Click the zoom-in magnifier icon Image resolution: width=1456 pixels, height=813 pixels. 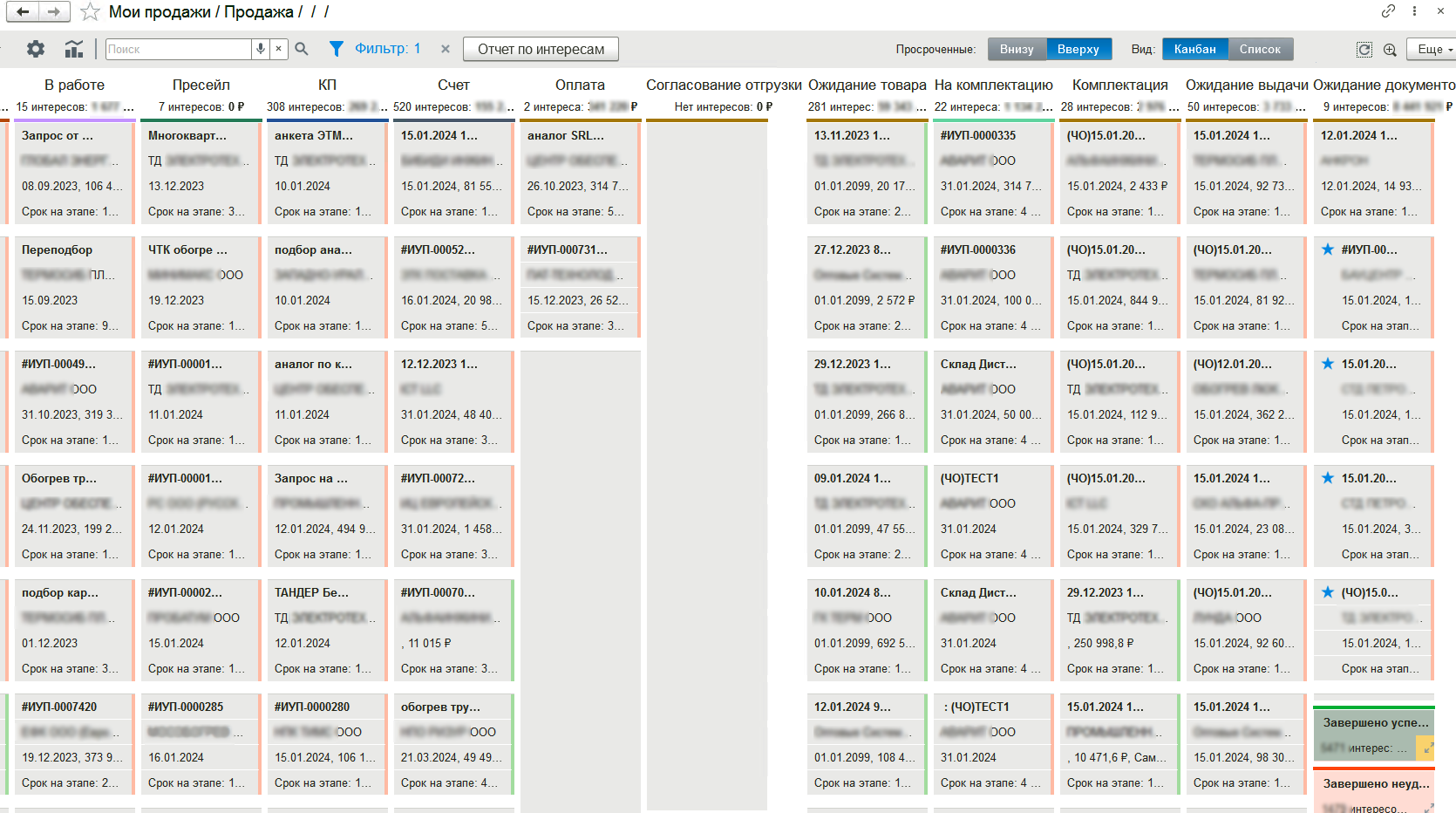click(1390, 50)
